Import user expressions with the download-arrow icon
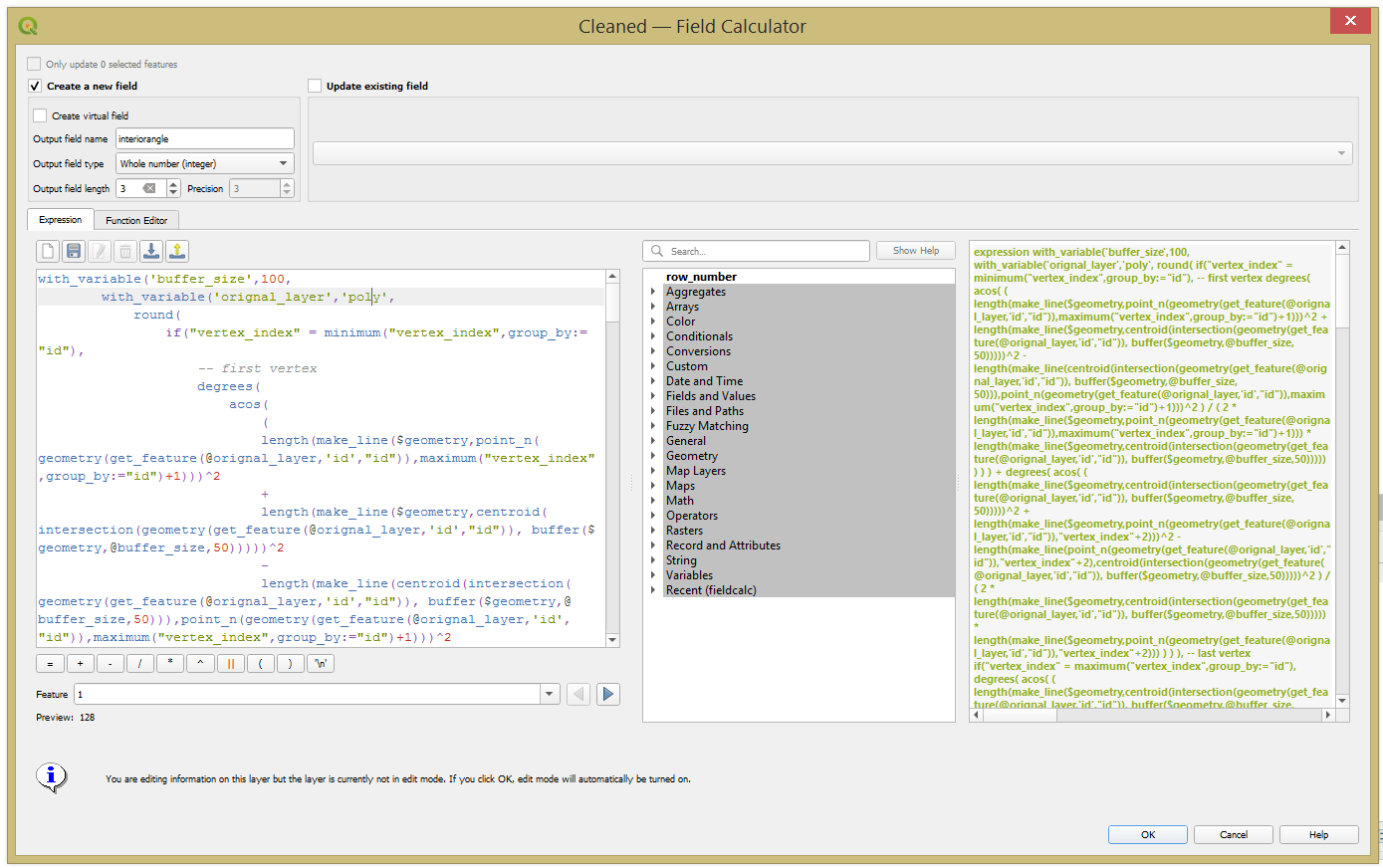This screenshot has height=868, width=1383. (x=151, y=251)
